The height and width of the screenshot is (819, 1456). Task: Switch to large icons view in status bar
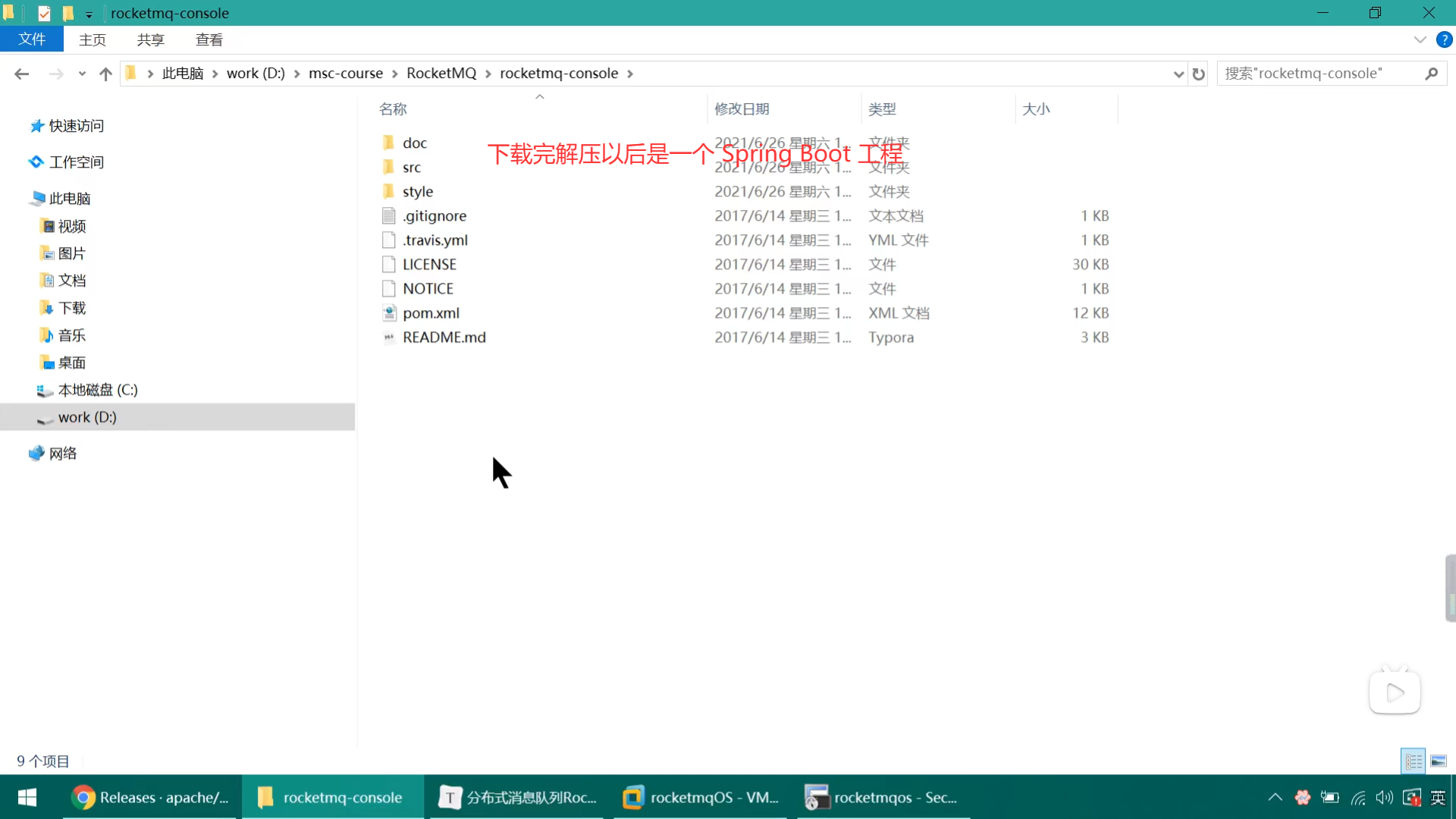1439,761
